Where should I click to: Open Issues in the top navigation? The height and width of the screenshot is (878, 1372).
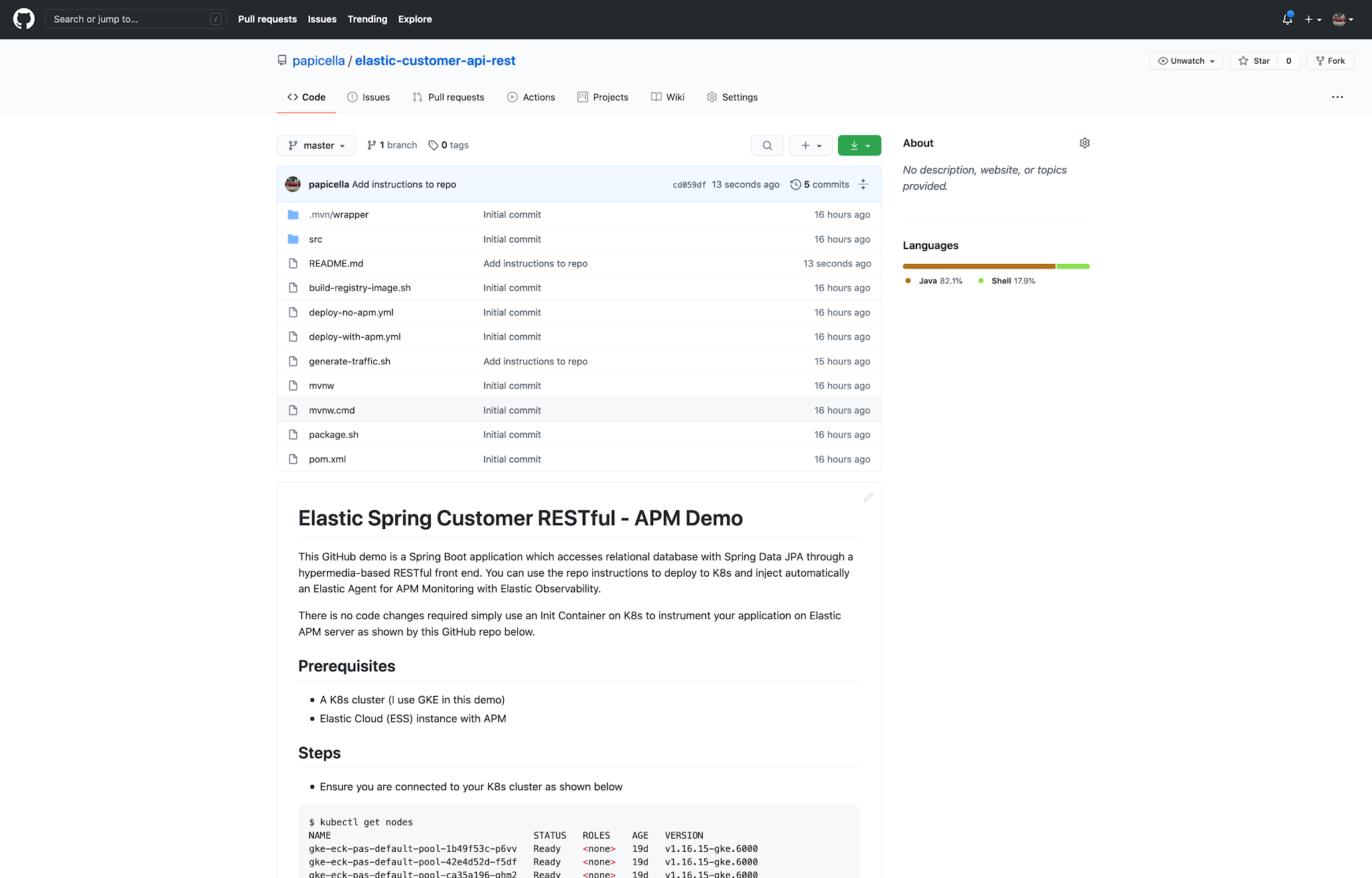point(322,19)
